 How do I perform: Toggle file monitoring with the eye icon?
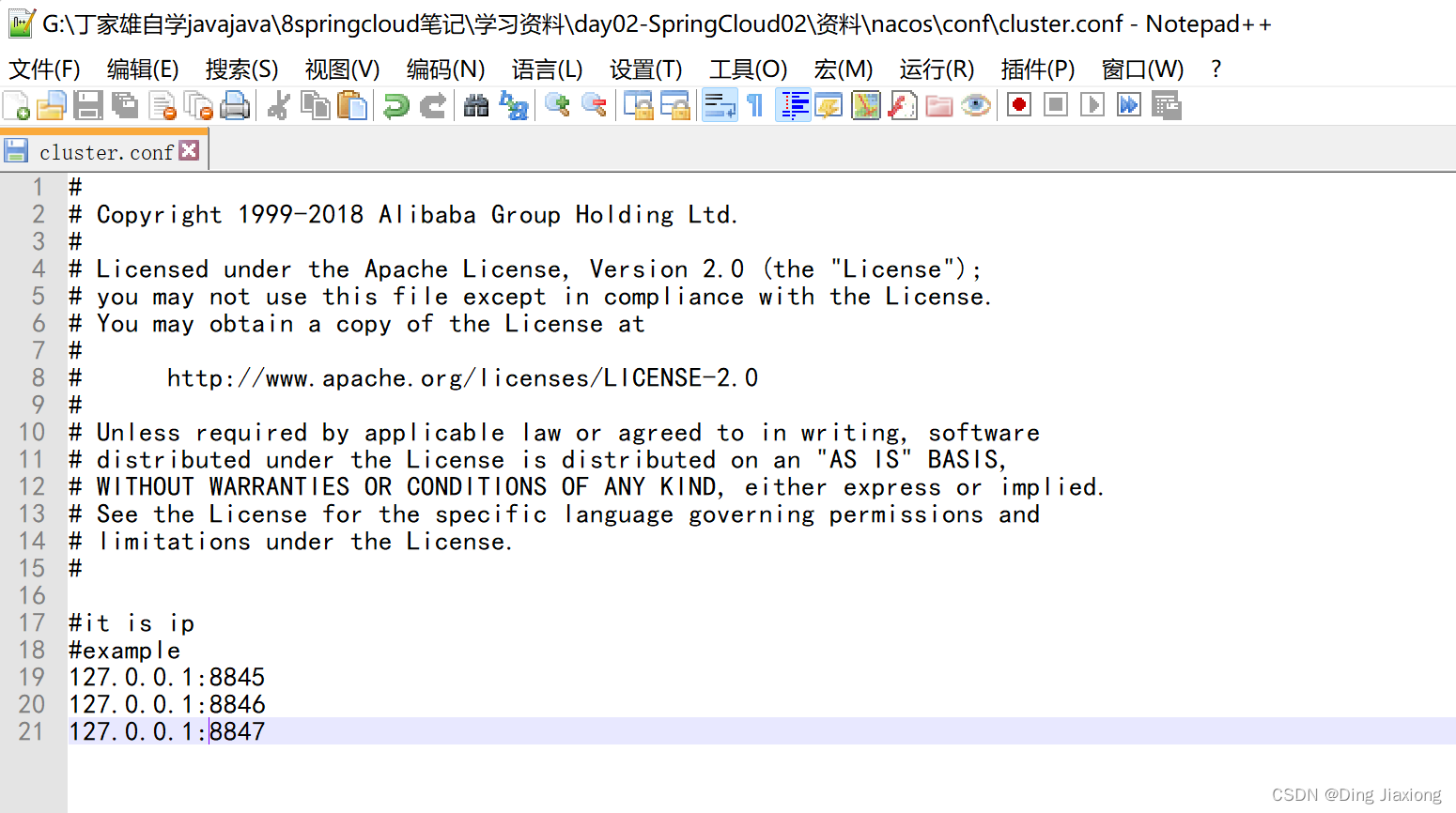point(976,105)
